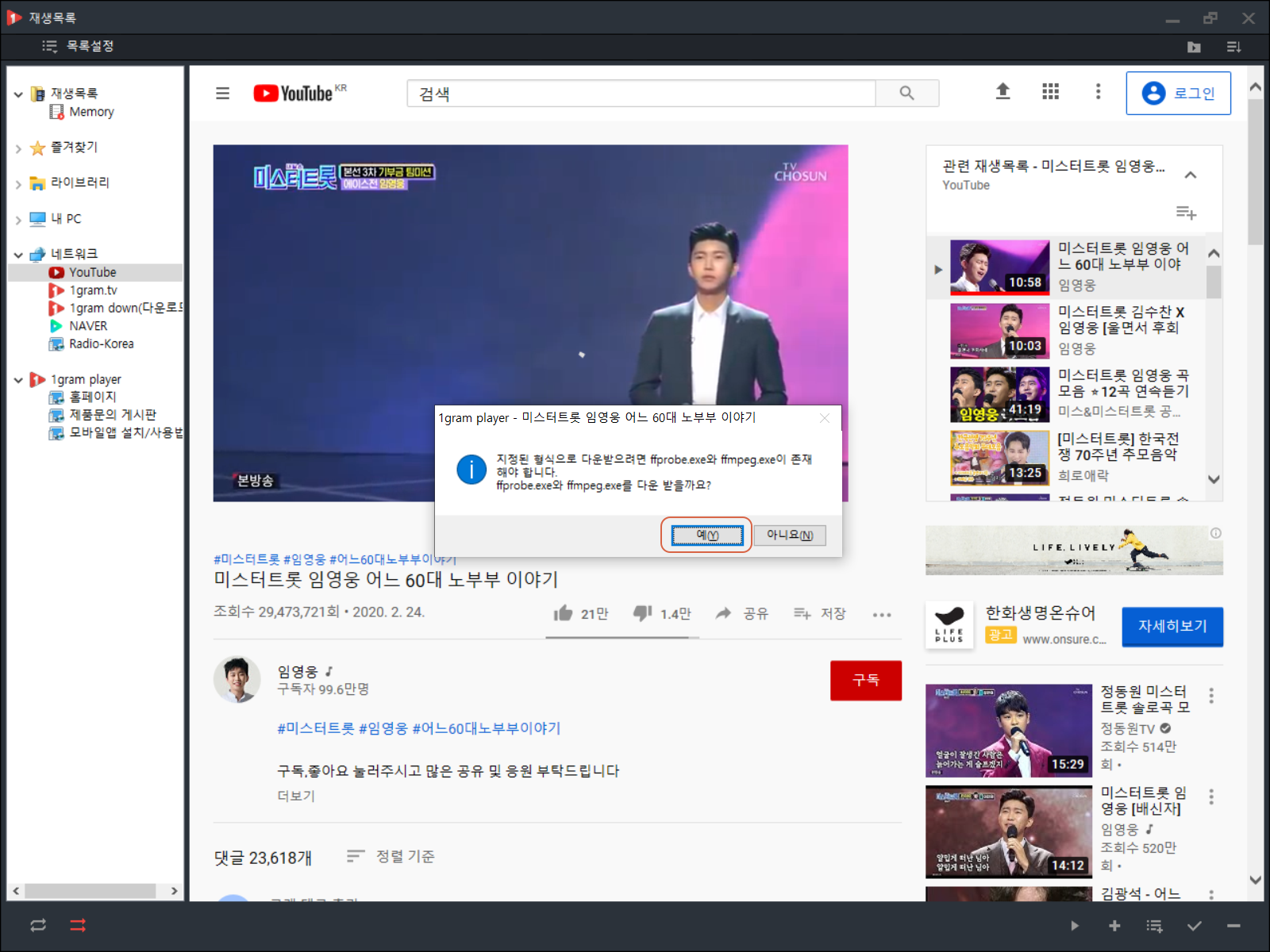This screenshot has width=1270, height=952.
Task: Toggle repeat icon in bottom bar
Action: click(x=38, y=925)
